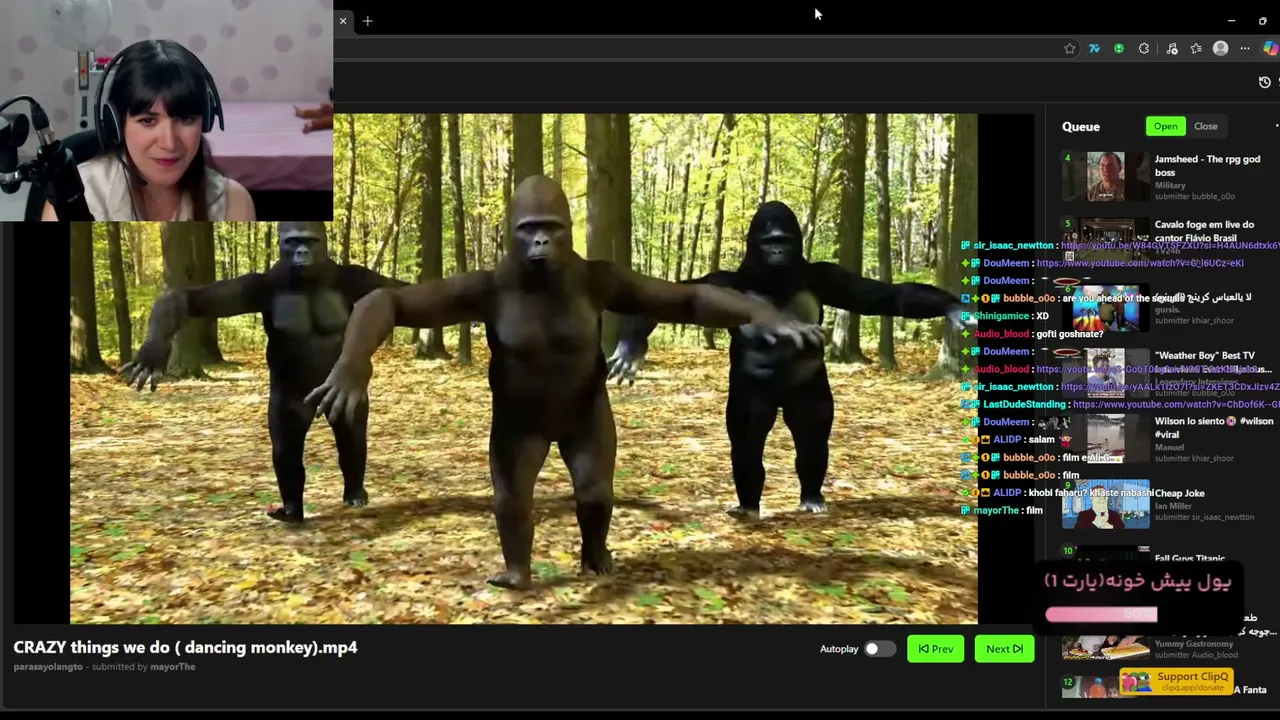This screenshot has width=1280, height=720.
Task: Bookmark this page with the star icon
Action: point(1070,48)
